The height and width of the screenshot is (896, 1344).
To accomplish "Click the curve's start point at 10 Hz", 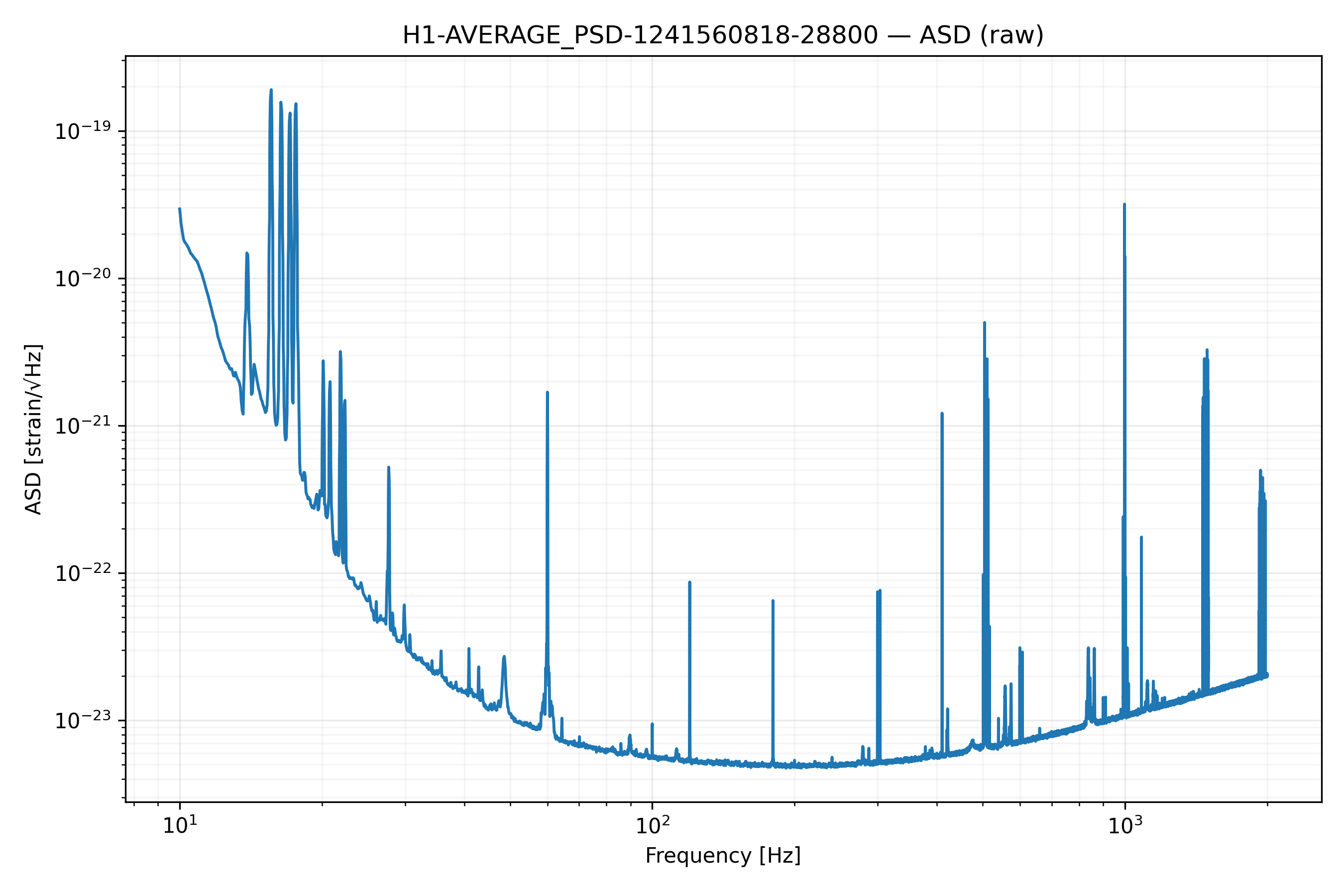I will [179, 209].
